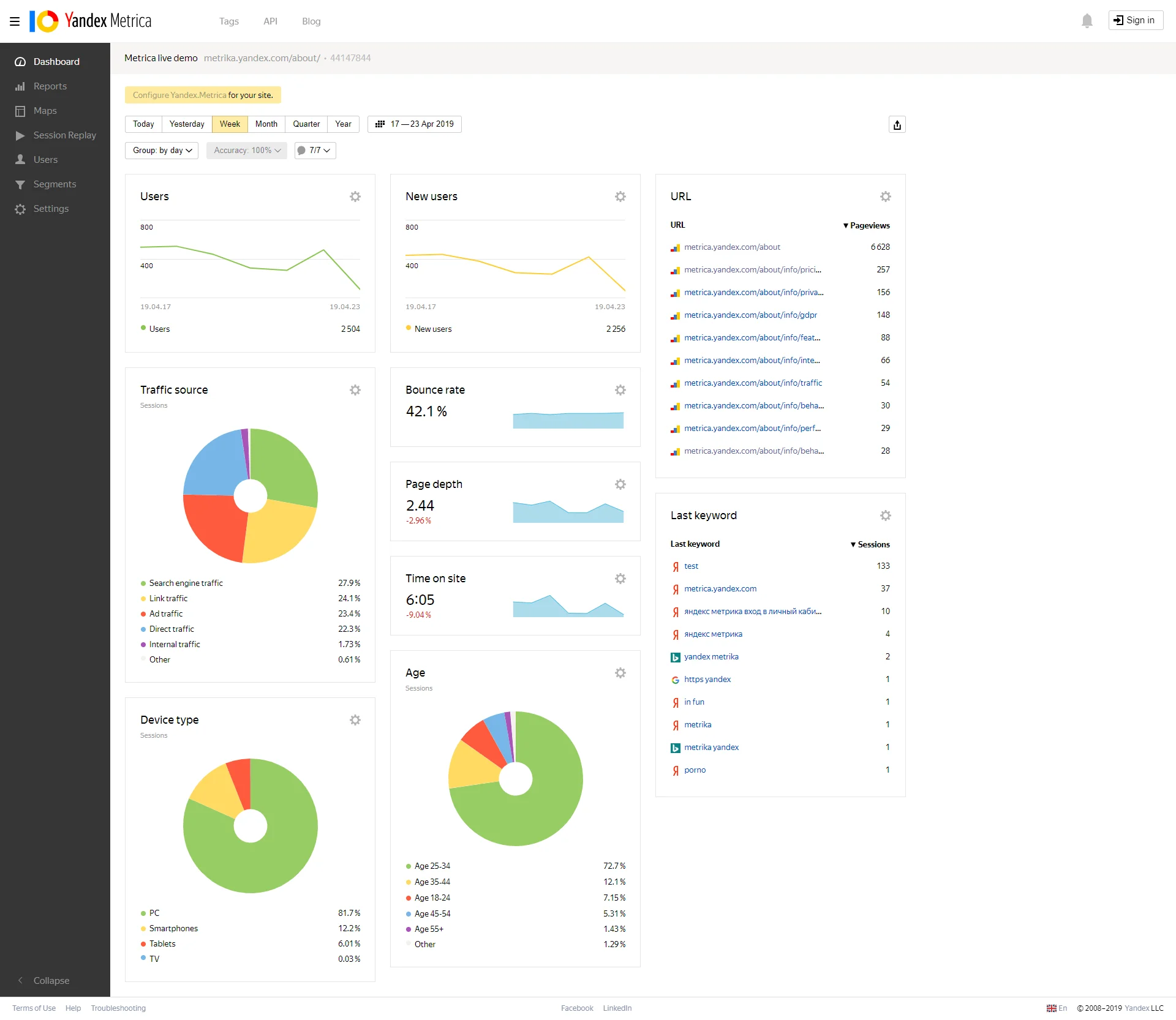Open Age widget settings gear

pos(620,673)
